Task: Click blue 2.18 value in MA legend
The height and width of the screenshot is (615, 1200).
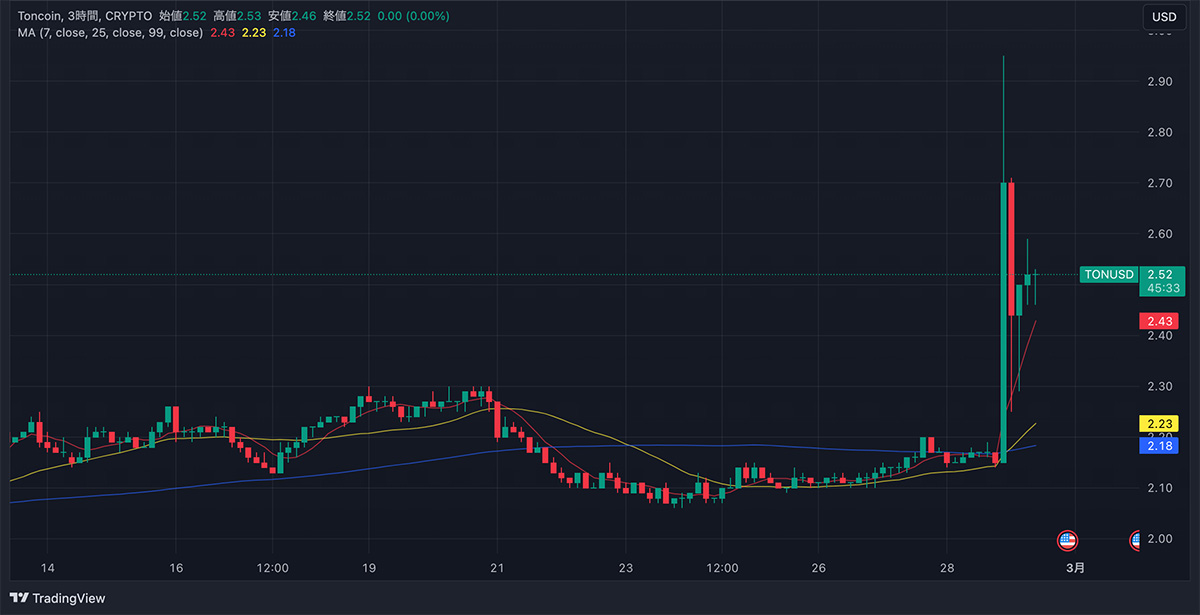Action: pyautogui.click(x=284, y=33)
